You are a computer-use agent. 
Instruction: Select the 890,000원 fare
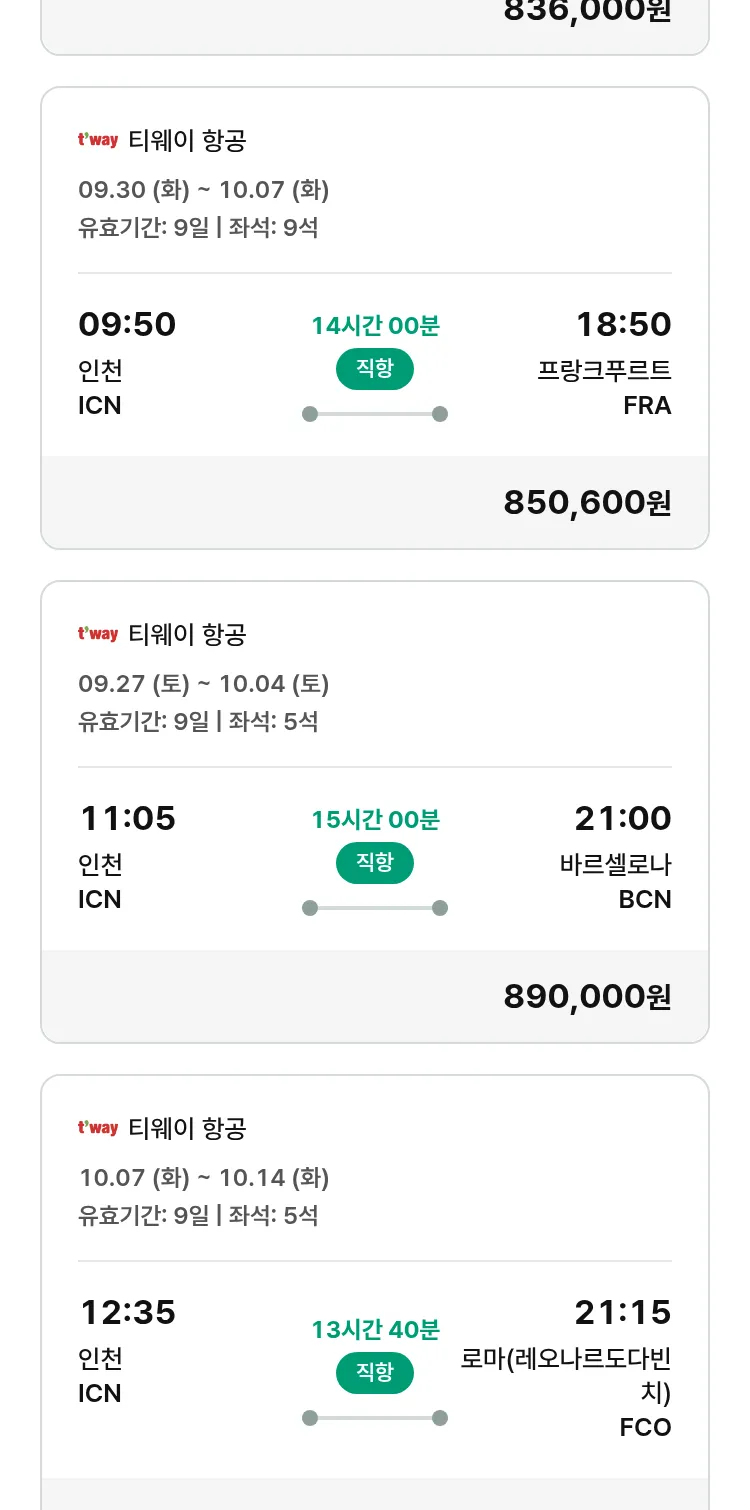(587, 996)
